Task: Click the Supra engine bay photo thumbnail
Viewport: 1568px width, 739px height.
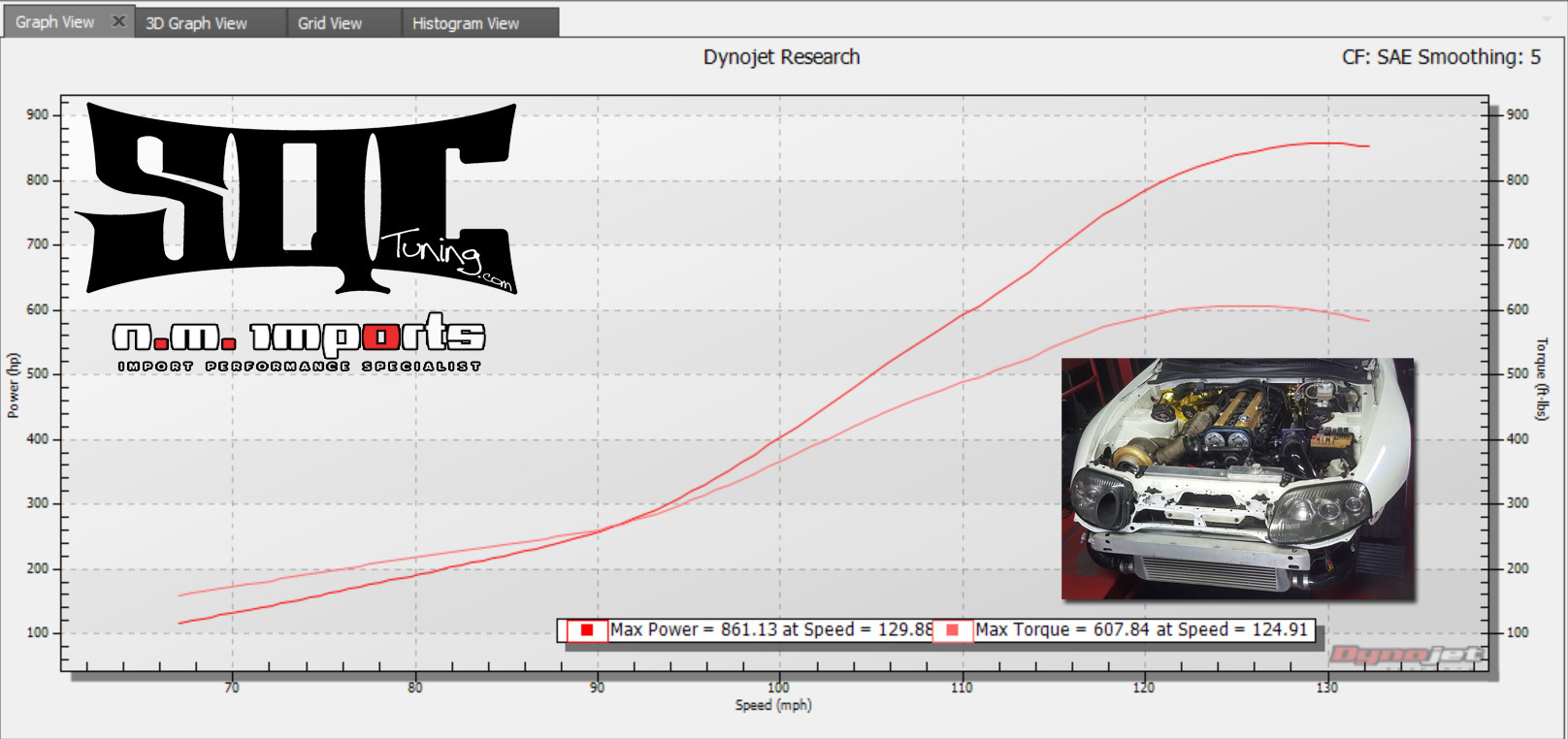Action: (x=1237, y=479)
